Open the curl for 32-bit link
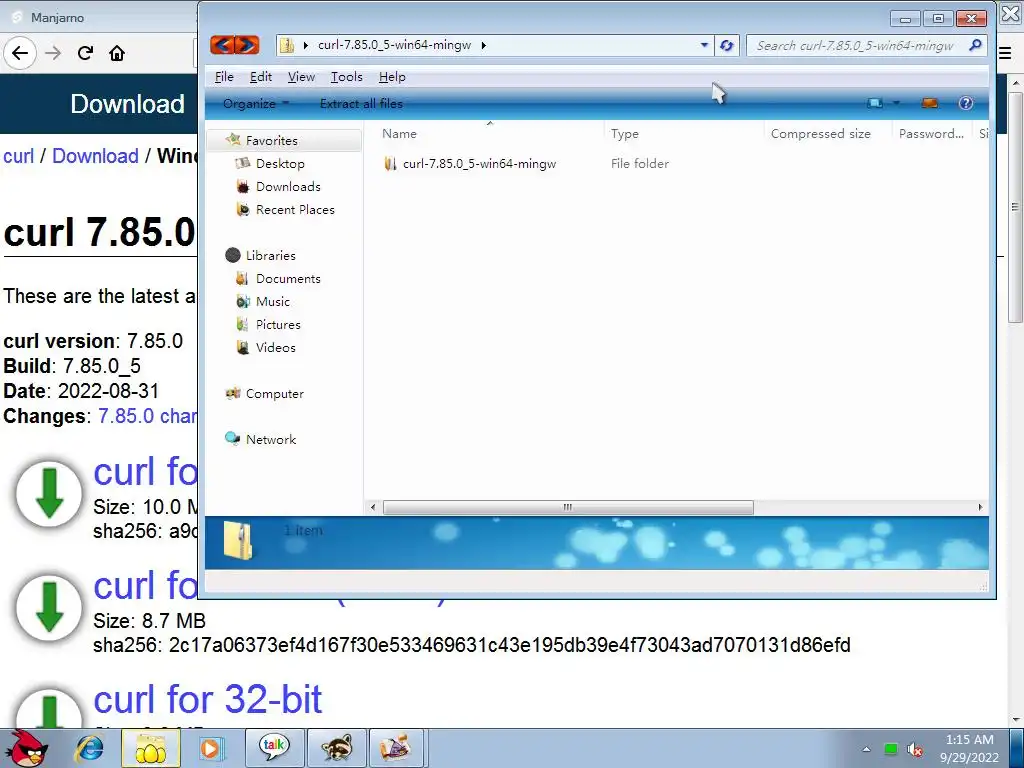 pyautogui.click(x=208, y=699)
